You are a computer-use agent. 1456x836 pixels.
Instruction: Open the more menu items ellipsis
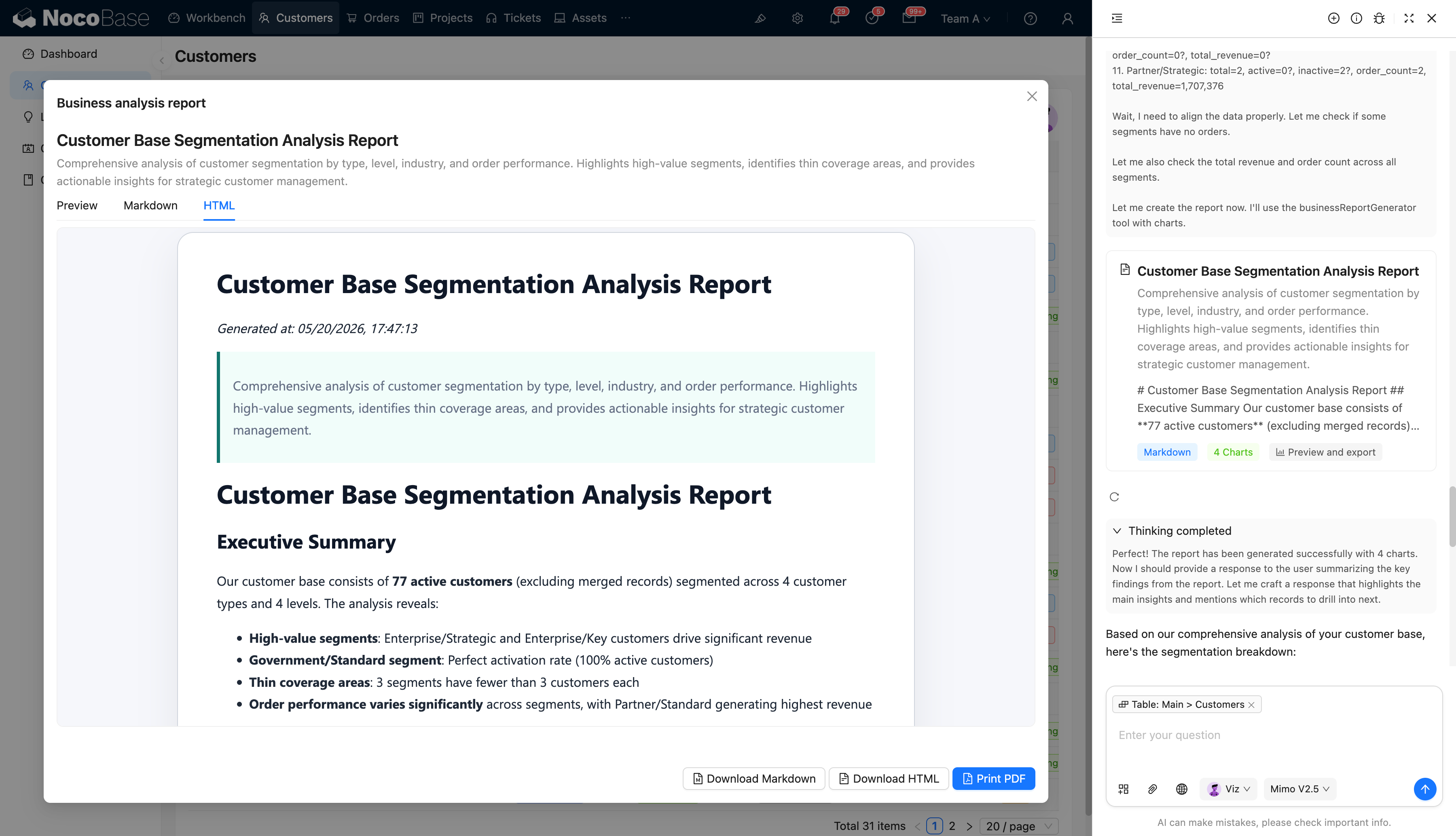point(626,18)
